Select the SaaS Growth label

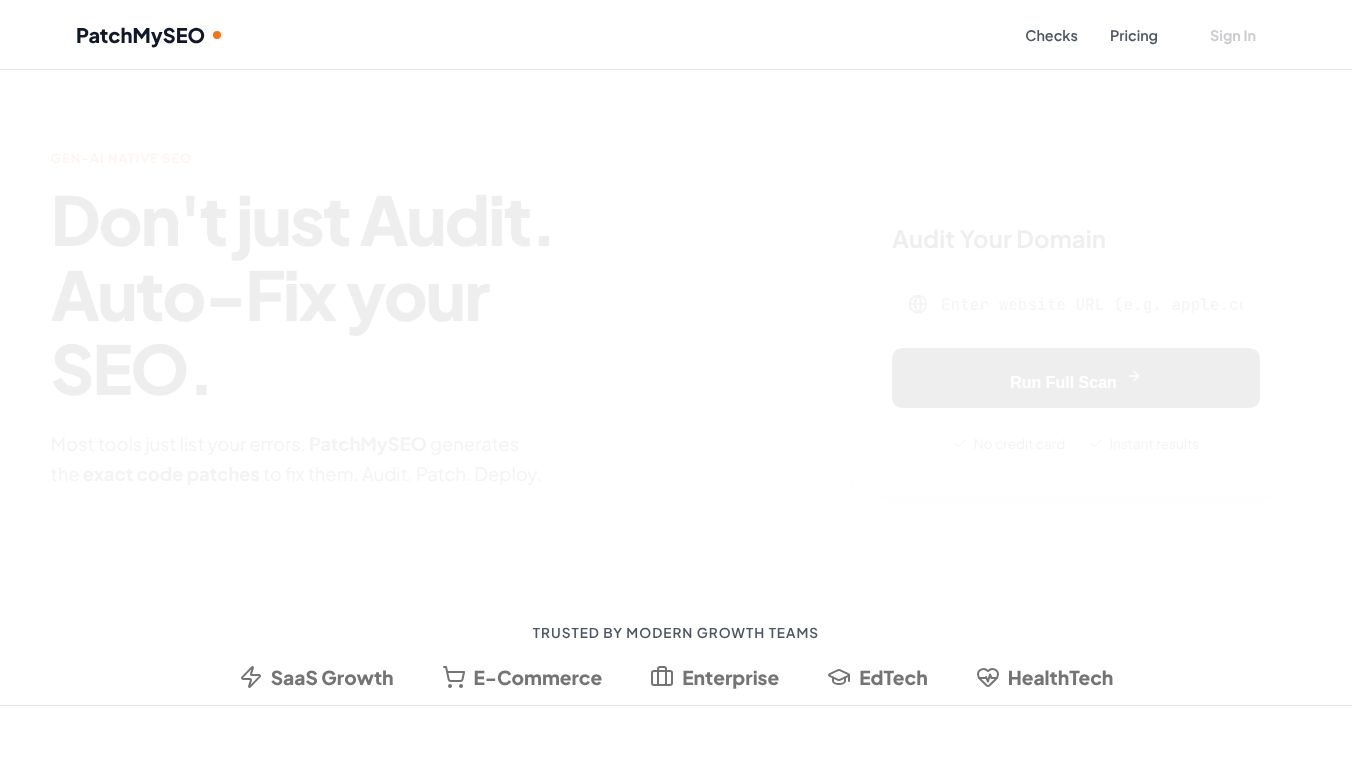332,678
